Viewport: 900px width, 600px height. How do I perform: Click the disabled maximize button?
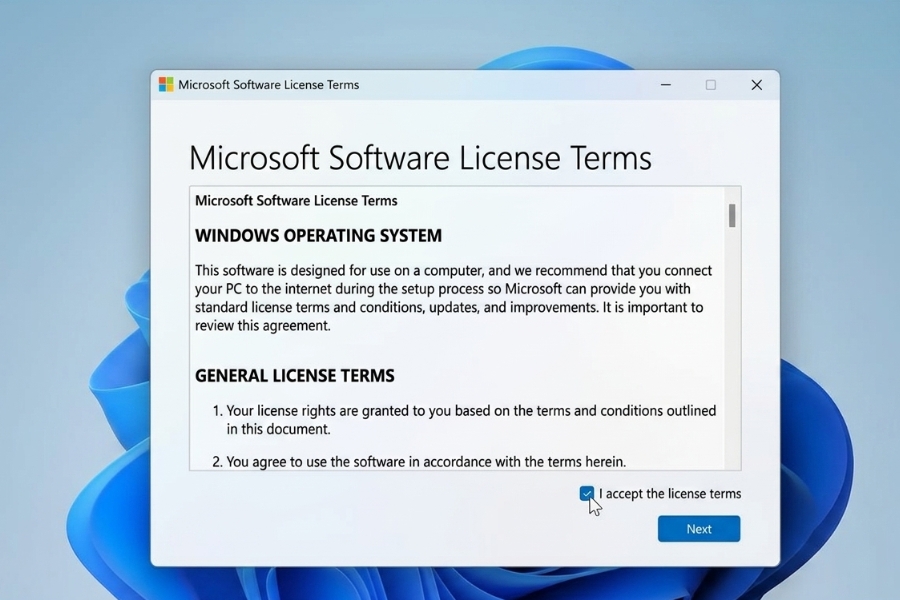click(x=711, y=85)
